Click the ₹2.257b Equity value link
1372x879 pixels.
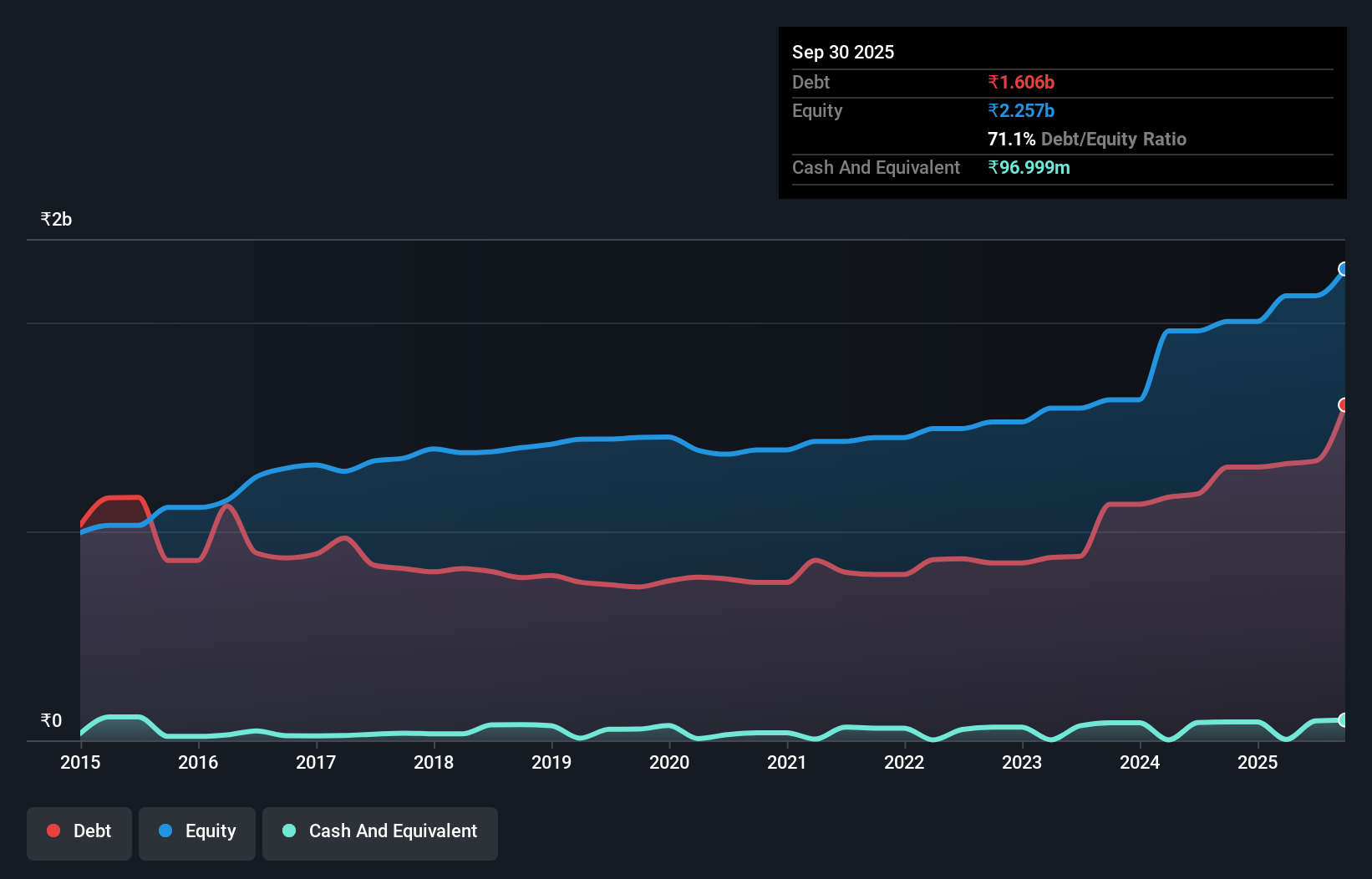click(x=1021, y=110)
